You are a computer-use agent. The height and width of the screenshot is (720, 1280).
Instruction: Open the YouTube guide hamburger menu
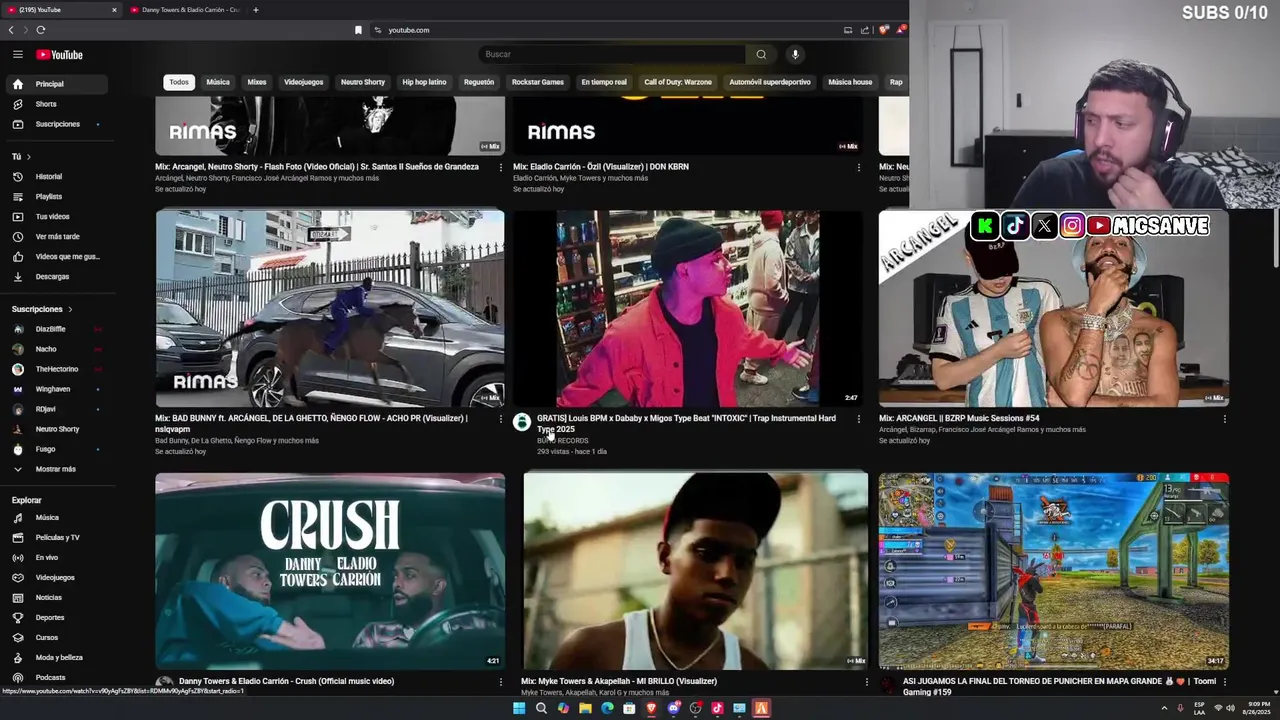coord(18,54)
